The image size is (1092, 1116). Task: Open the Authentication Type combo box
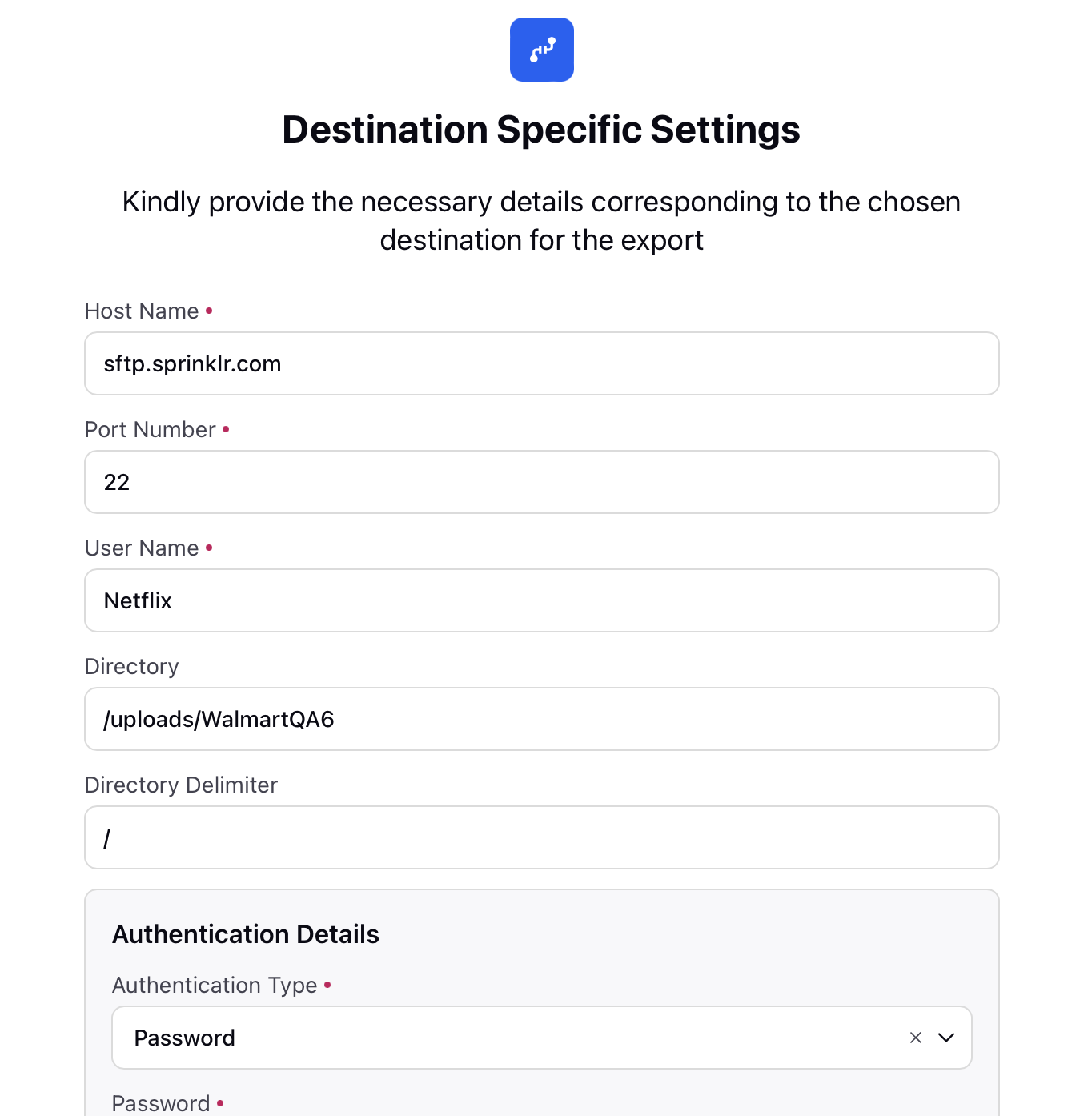(542, 1038)
